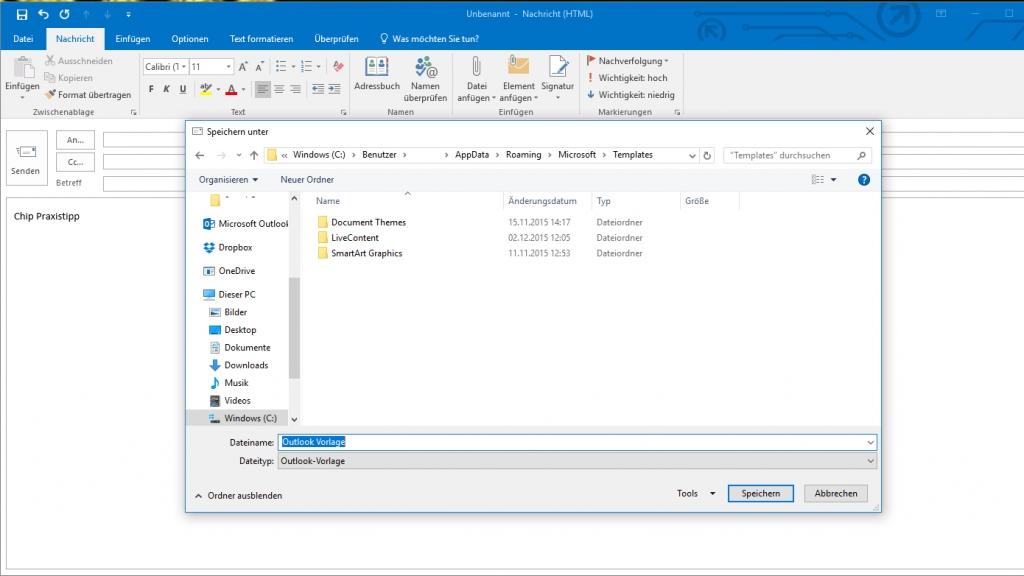Open the Signatur button in ribbon
1024x576 pixels.
click(558, 68)
